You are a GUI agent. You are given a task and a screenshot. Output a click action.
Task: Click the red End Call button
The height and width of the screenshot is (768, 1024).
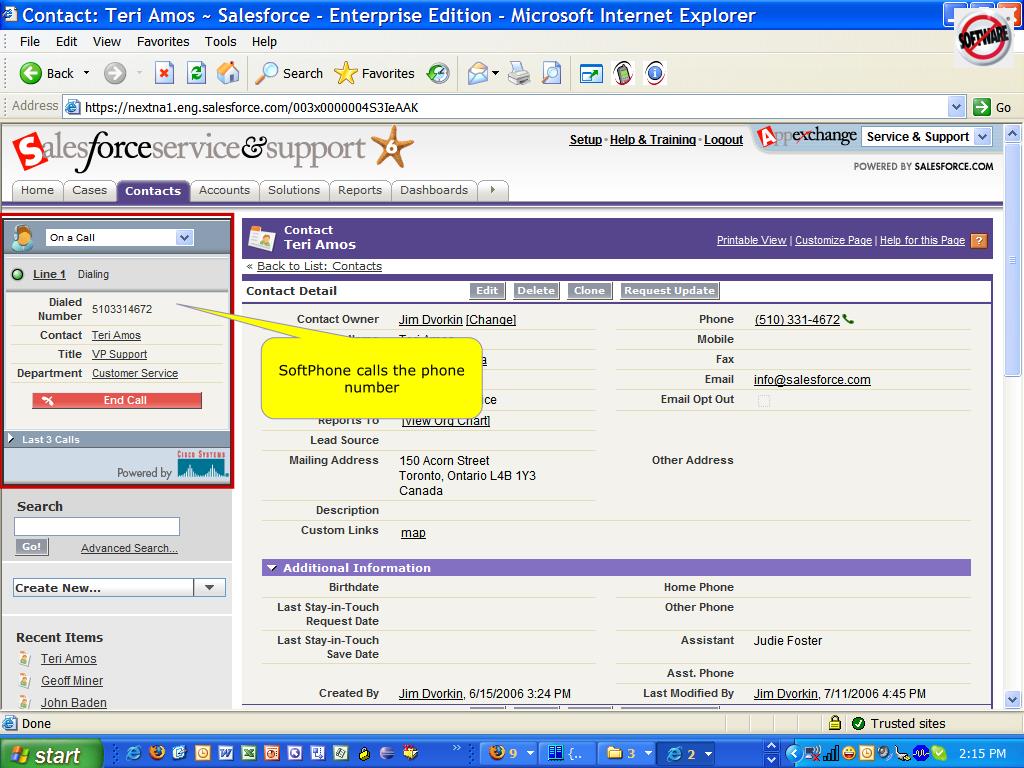pos(117,400)
